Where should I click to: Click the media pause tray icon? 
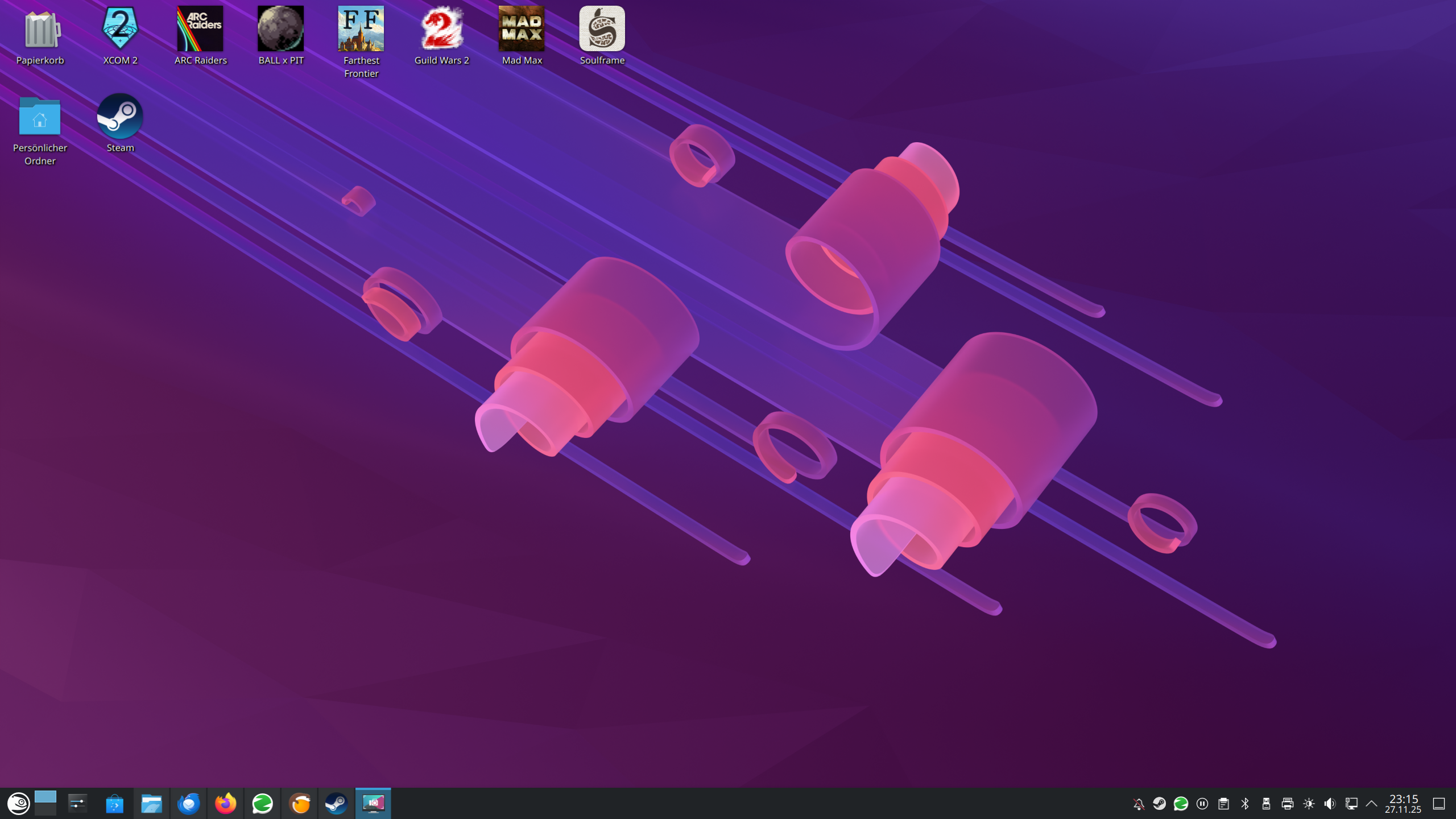(1202, 804)
